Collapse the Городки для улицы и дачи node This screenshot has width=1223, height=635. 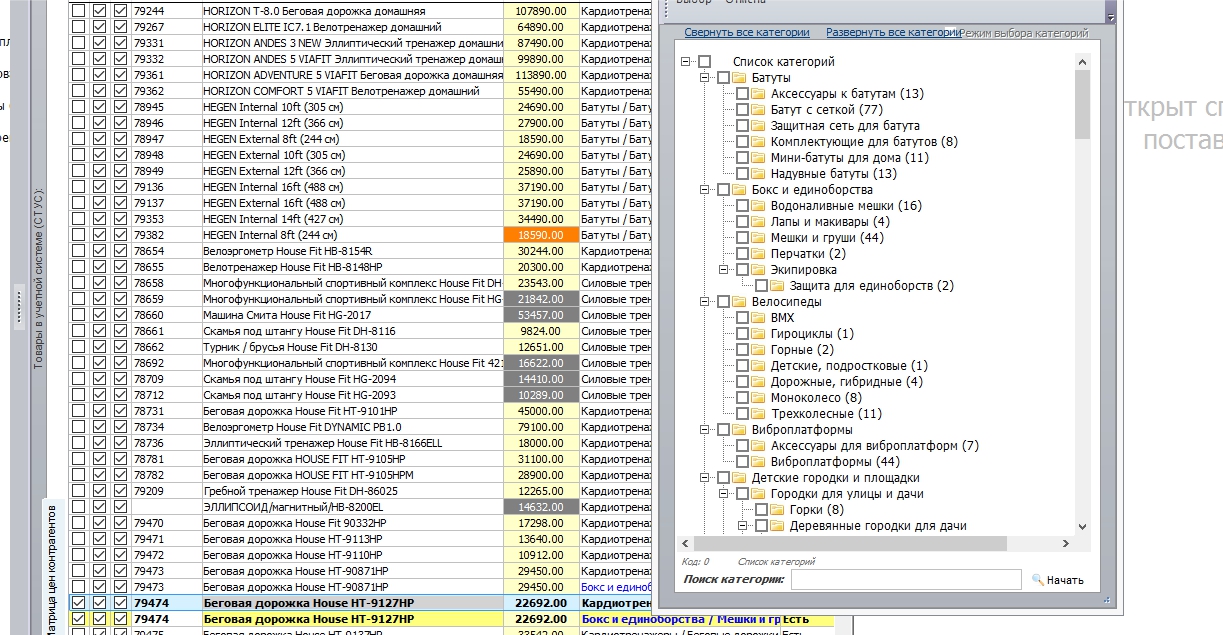point(724,494)
